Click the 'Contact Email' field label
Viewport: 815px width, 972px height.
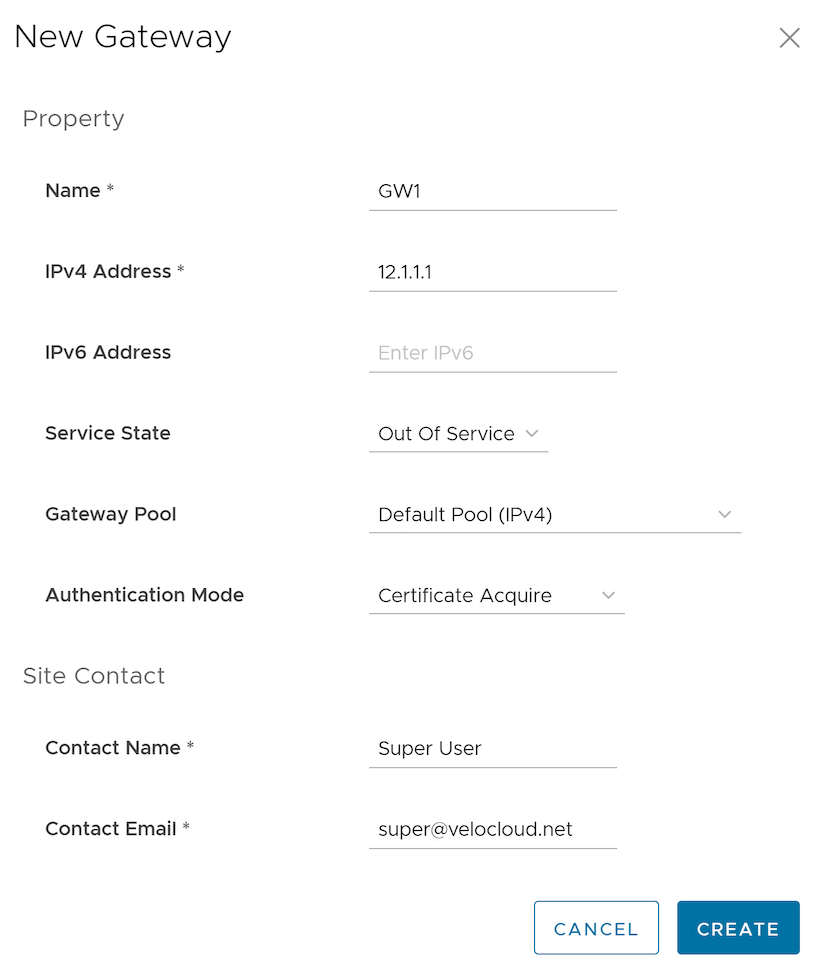pyautogui.click(x=111, y=829)
